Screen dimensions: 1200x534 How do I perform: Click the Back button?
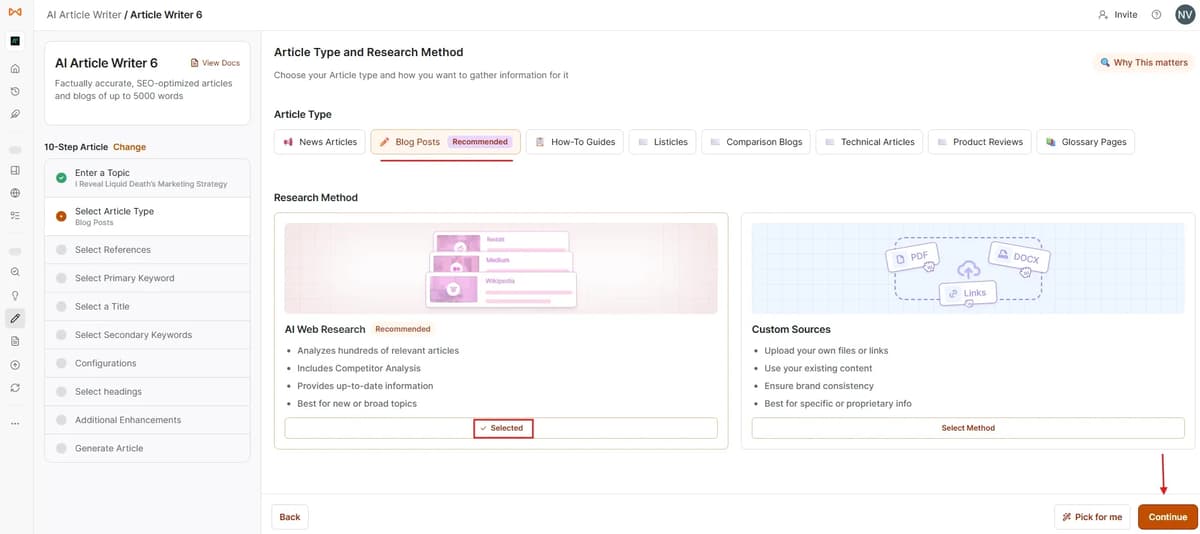(x=290, y=517)
